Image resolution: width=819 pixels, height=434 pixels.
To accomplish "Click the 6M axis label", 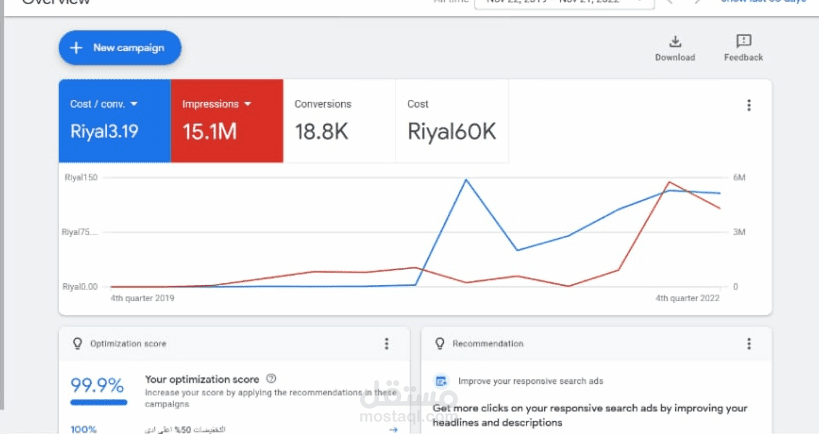I will pos(739,178).
